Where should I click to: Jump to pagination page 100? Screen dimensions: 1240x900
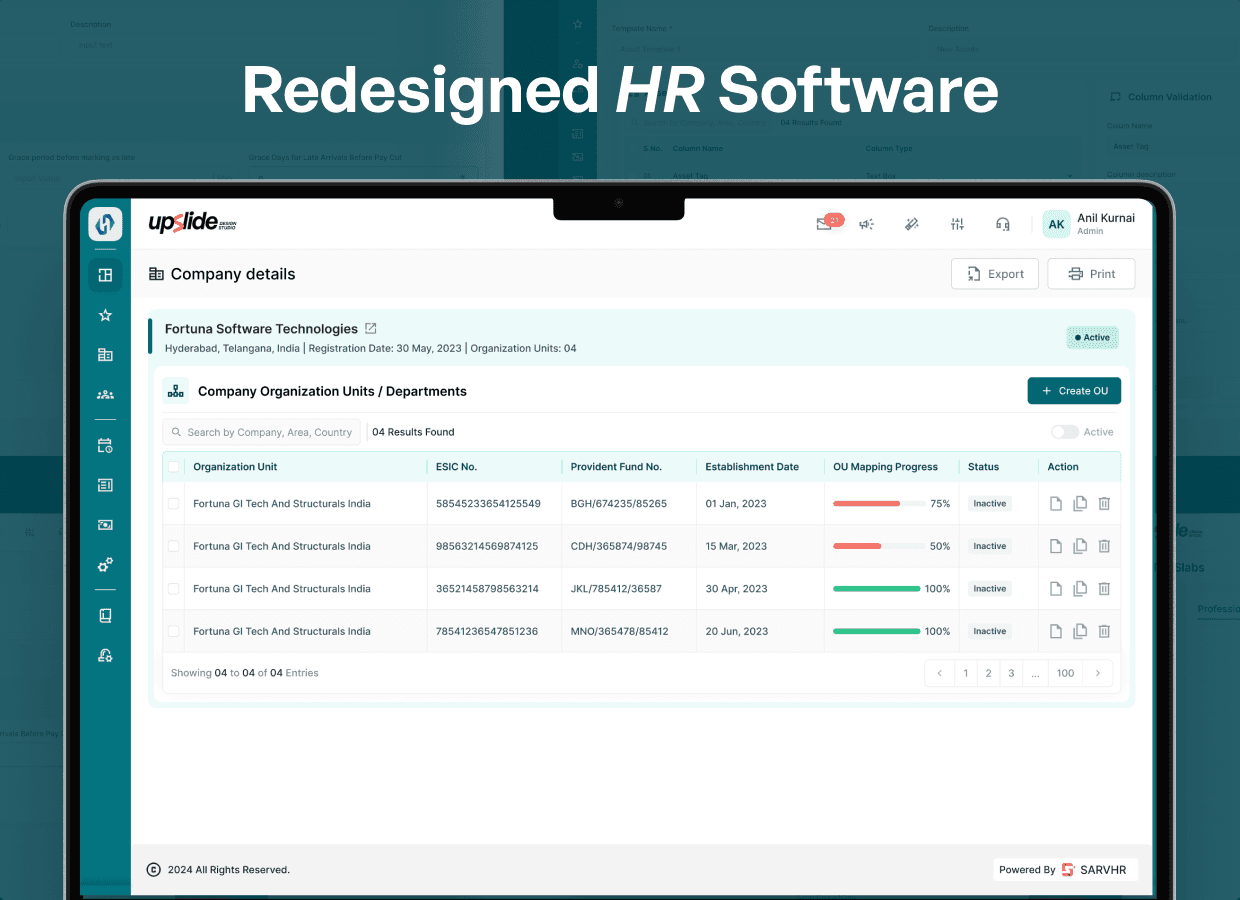coord(1066,673)
